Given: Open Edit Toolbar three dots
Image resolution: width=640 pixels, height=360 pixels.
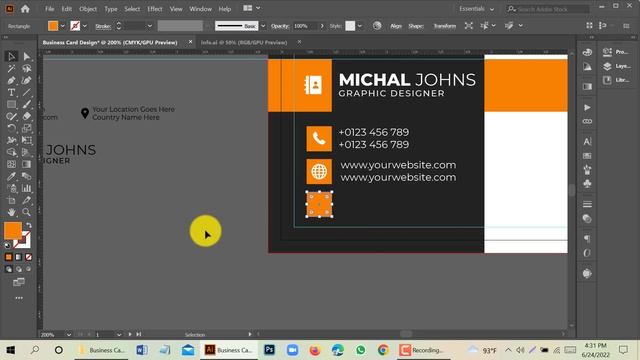Looking at the screenshot, I should tap(19, 298).
